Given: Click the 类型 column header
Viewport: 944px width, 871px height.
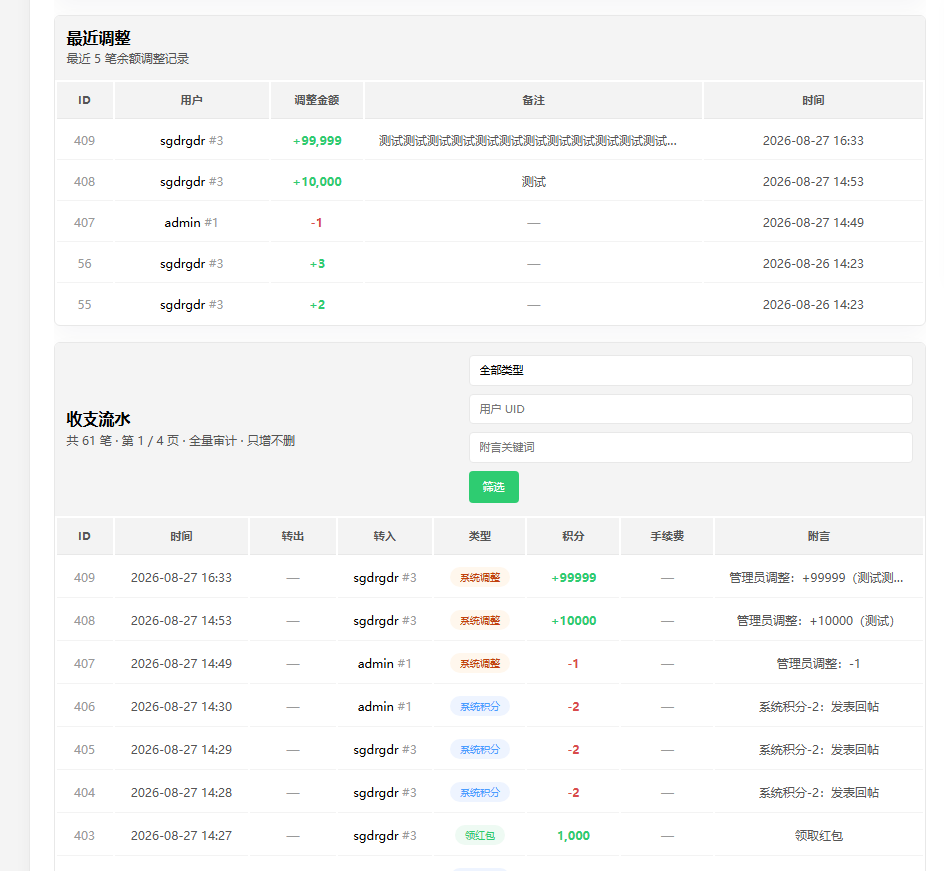Looking at the screenshot, I should pos(480,536).
